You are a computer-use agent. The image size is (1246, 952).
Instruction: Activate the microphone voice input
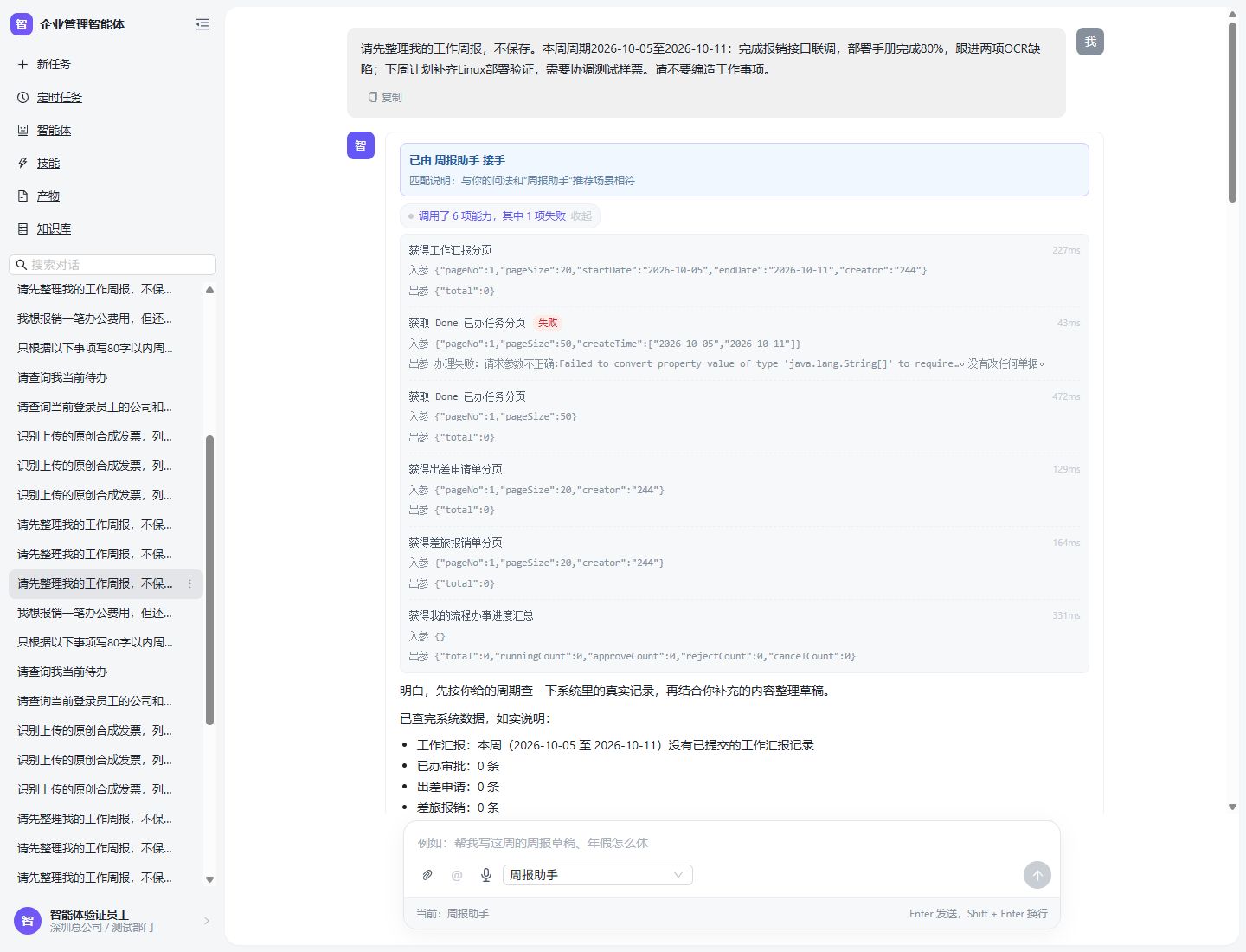[x=486, y=875]
